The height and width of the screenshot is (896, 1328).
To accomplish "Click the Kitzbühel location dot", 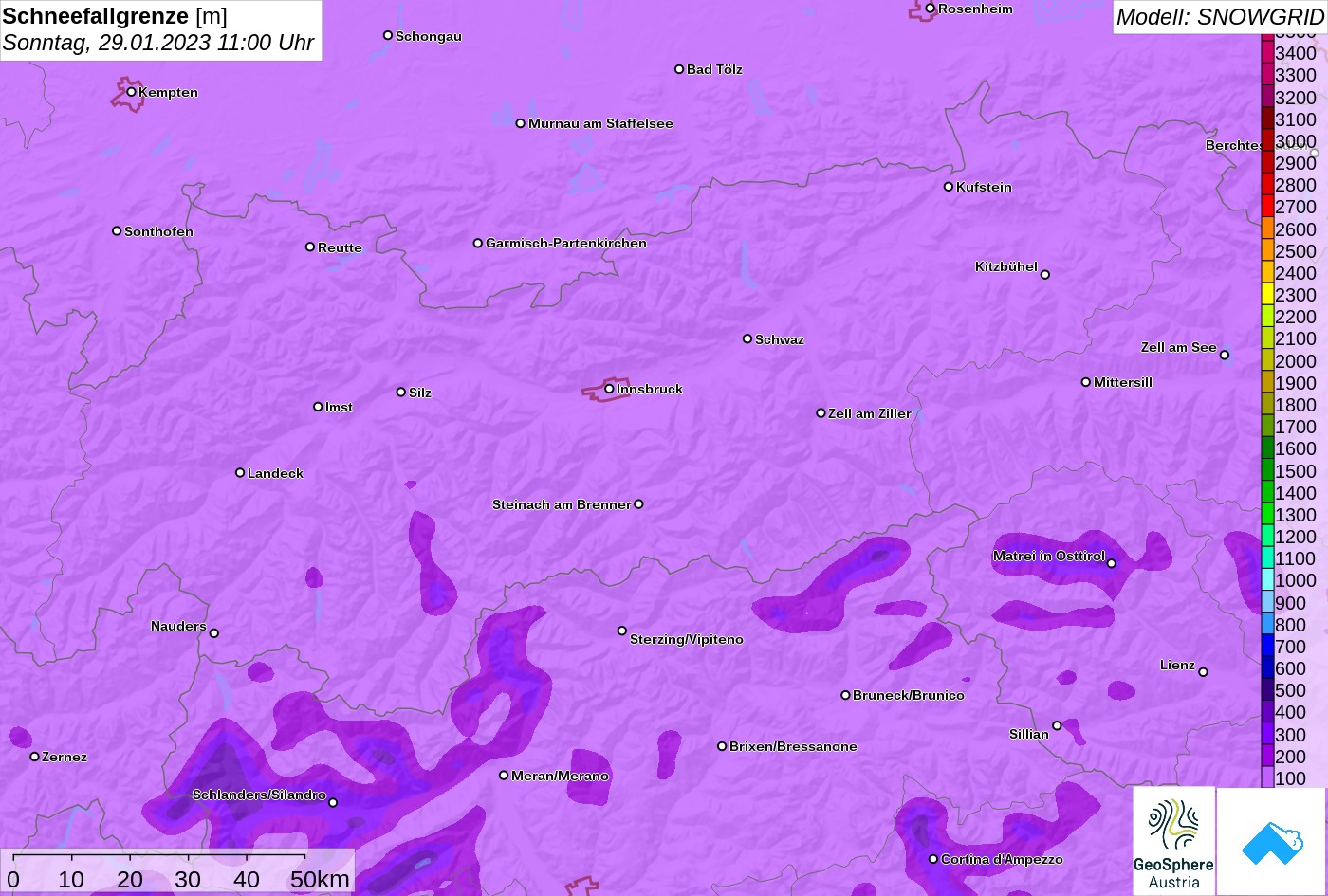I will [x=1044, y=275].
